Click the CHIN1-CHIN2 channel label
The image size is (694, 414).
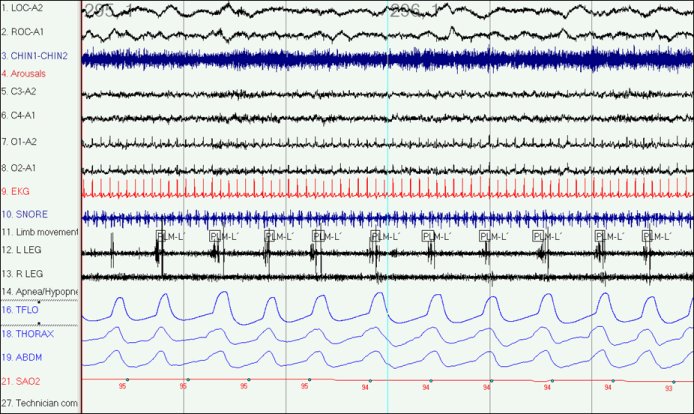point(34,56)
